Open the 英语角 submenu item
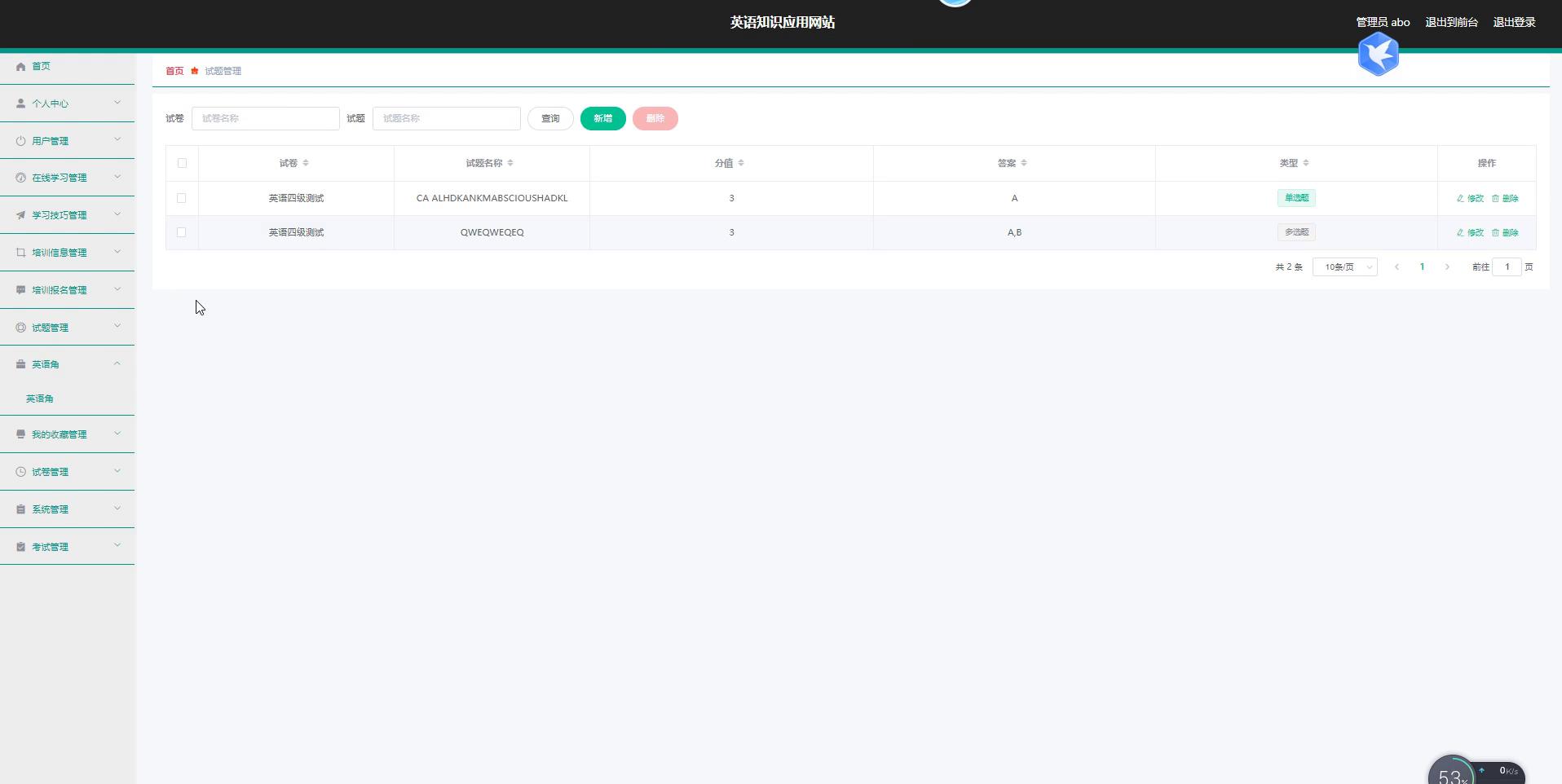The width and height of the screenshot is (1562, 784). (40, 399)
